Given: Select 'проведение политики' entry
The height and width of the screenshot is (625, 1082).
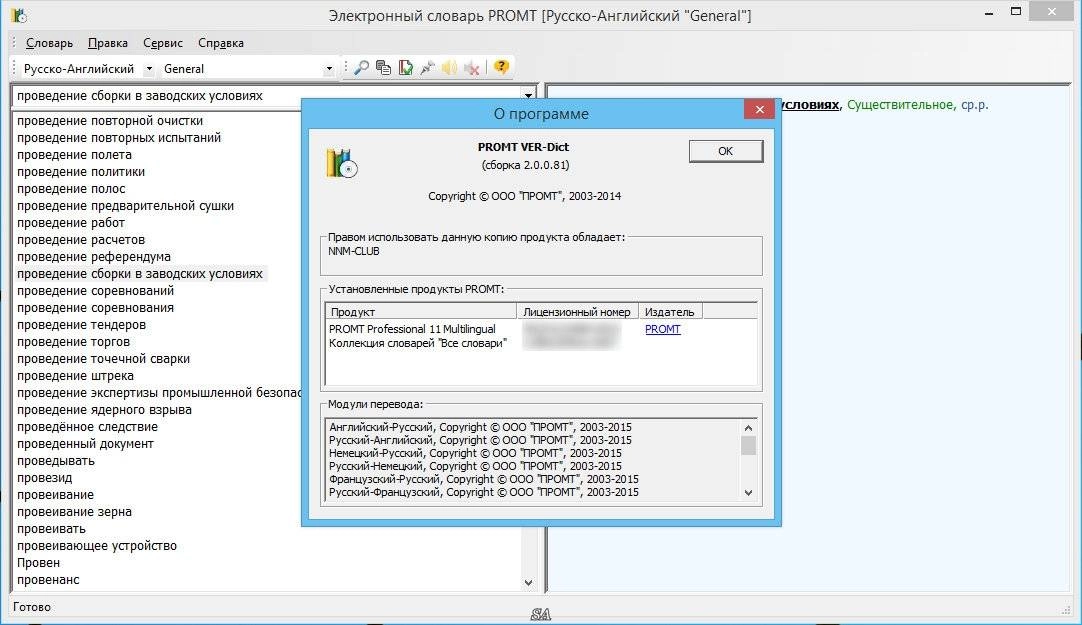Looking at the screenshot, I should pos(81,172).
